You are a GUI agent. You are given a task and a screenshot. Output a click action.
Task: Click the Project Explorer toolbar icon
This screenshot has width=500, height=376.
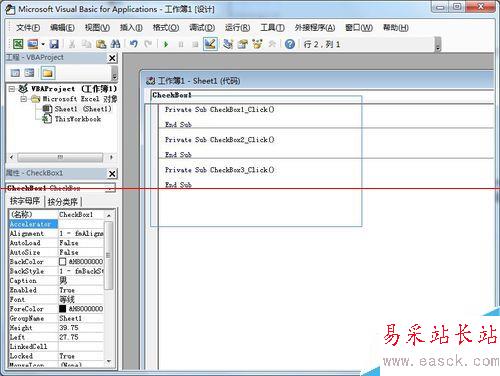[x=228, y=44]
